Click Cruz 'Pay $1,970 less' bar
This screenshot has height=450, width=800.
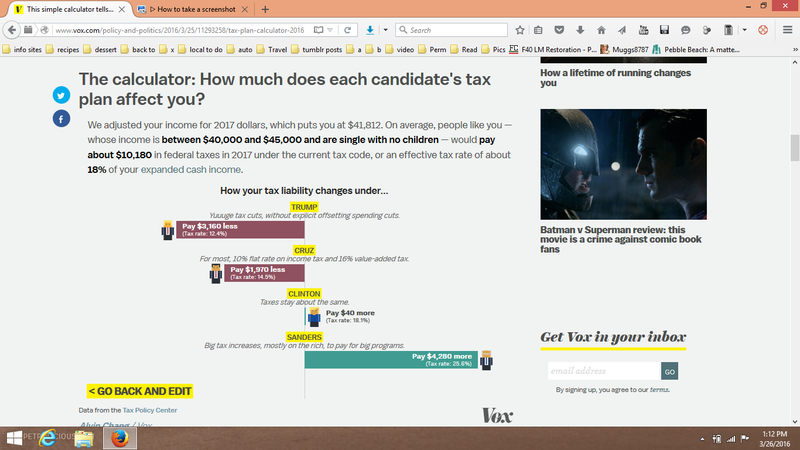click(264, 273)
